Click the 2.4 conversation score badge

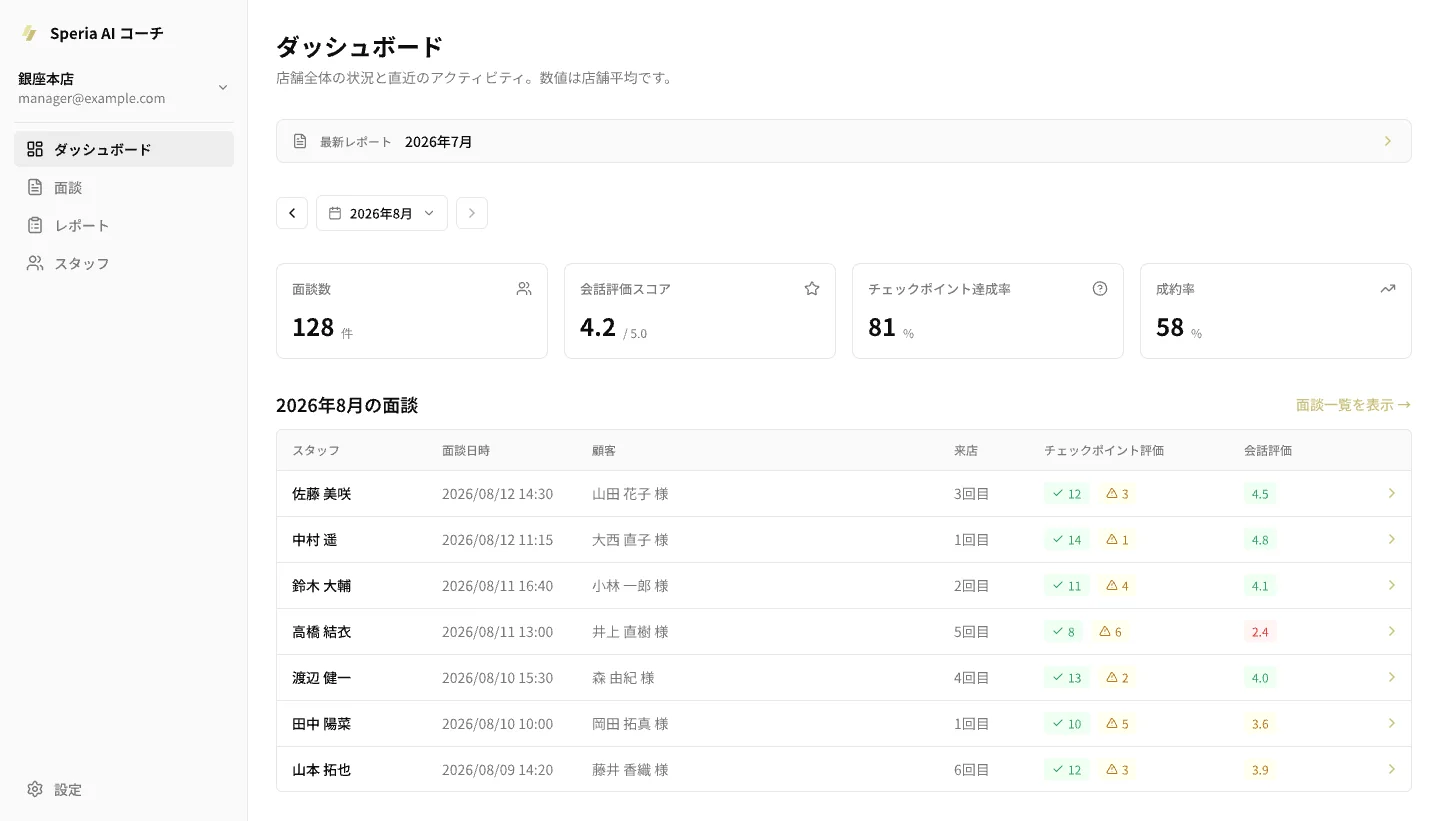1260,632
